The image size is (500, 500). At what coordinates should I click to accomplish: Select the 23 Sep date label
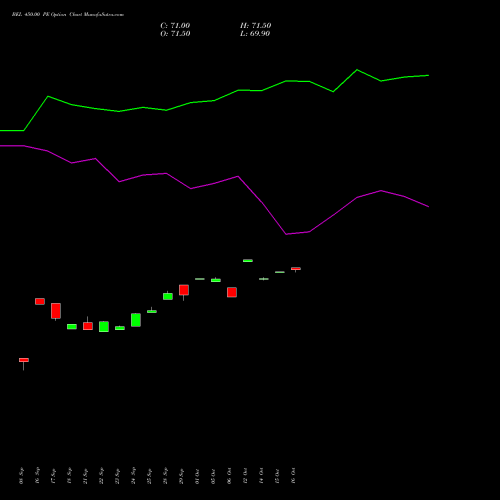pyautogui.click(x=117, y=476)
